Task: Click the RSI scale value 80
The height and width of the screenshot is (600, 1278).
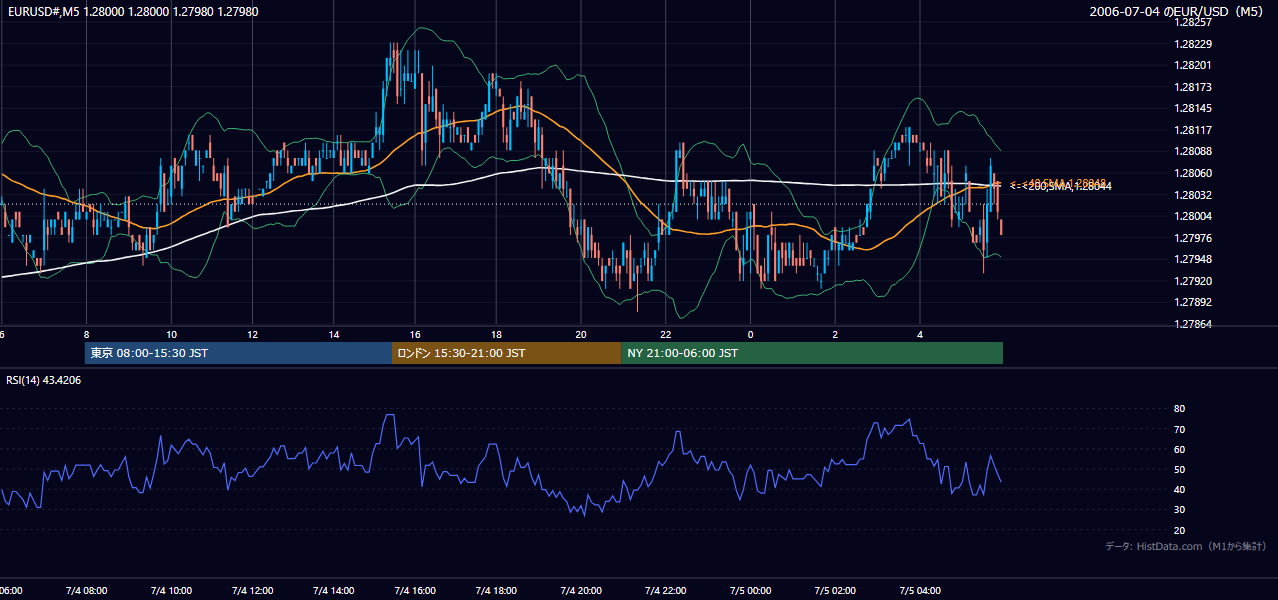Action: [x=1180, y=409]
